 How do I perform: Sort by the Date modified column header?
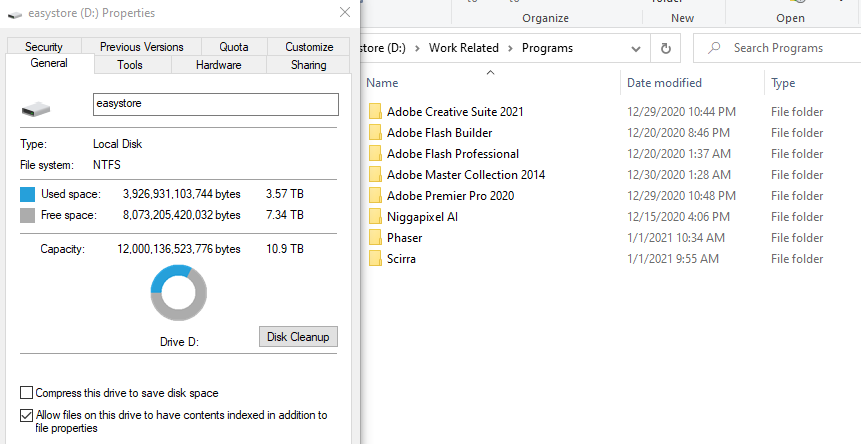(664, 83)
